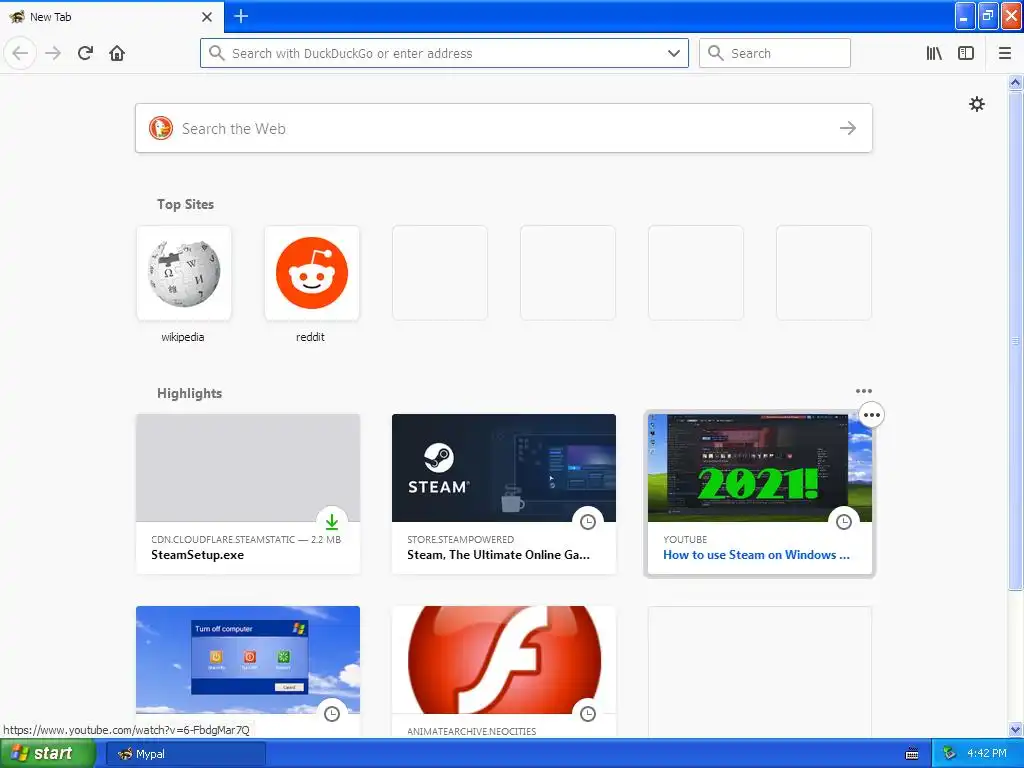Click the Highlights heading
Viewport: 1024px width, 768px height.
[x=189, y=393]
